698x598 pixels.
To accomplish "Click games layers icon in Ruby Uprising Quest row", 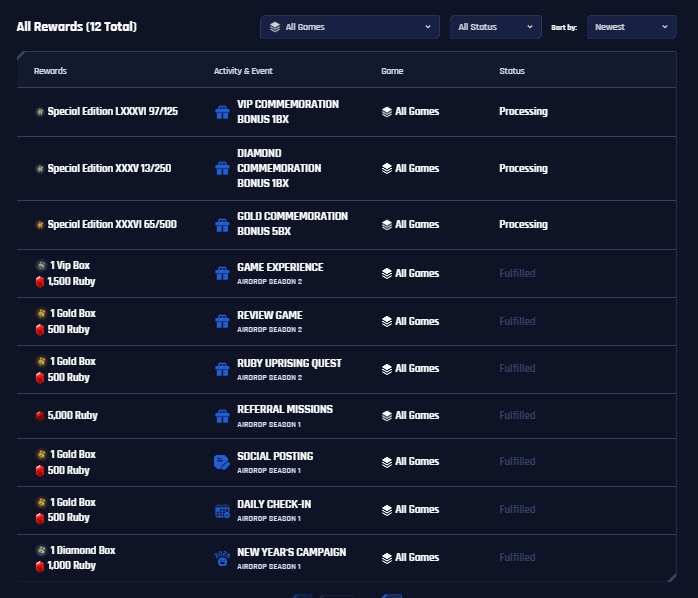I will (387, 369).
